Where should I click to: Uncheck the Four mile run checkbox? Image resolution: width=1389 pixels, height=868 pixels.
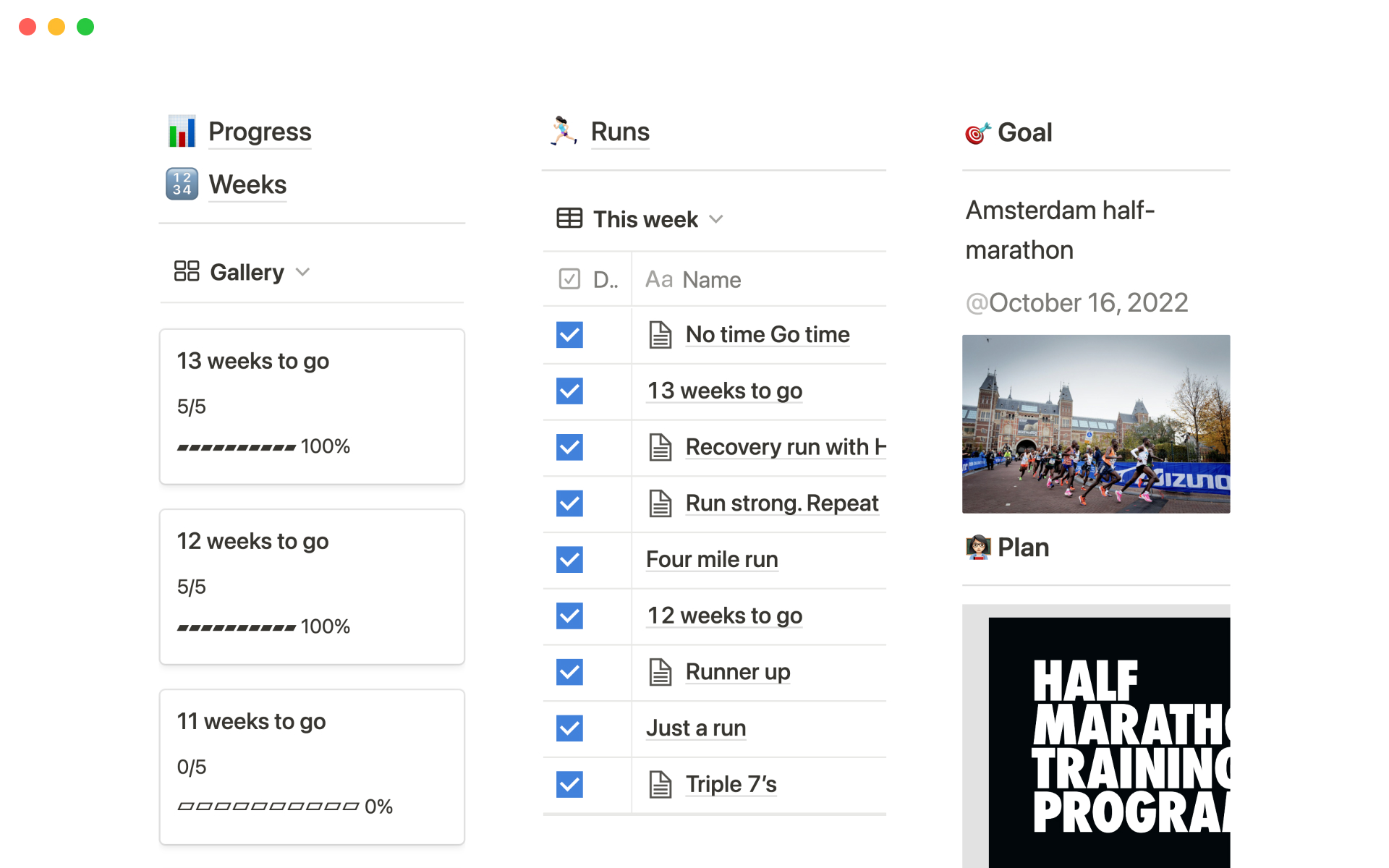[569, 560]
